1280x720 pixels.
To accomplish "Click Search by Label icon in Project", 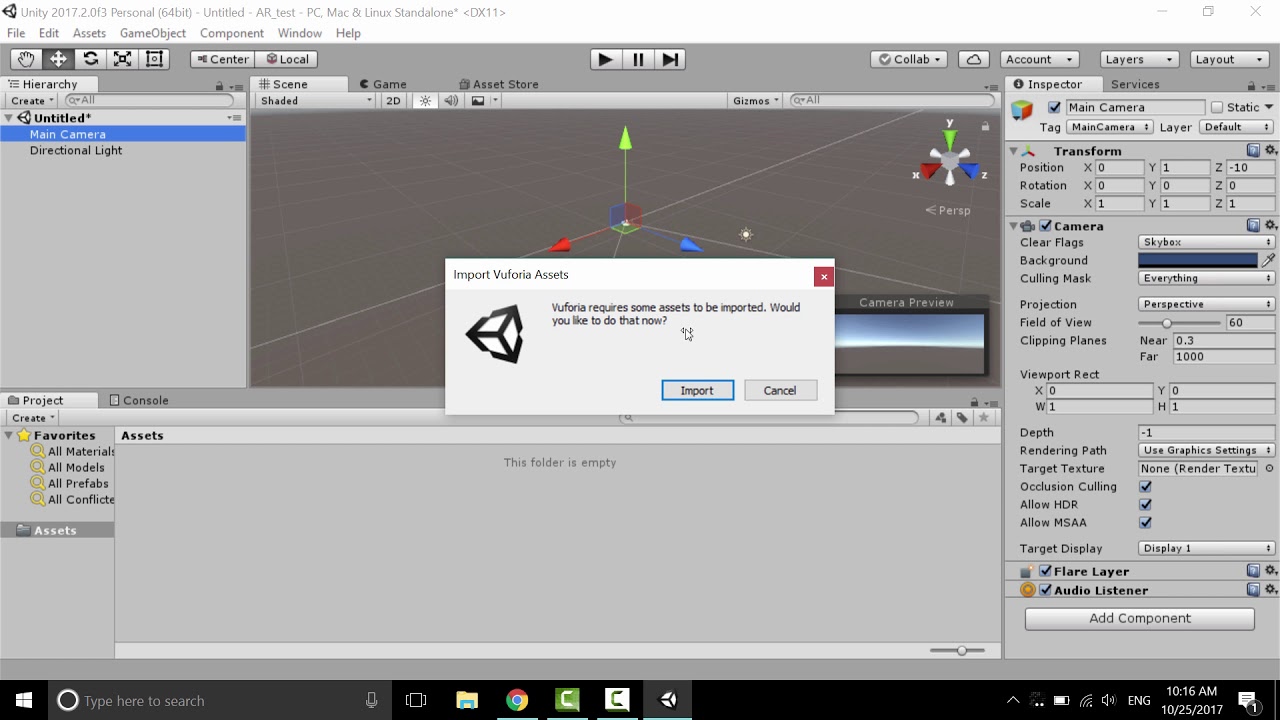I will [962, 418].
